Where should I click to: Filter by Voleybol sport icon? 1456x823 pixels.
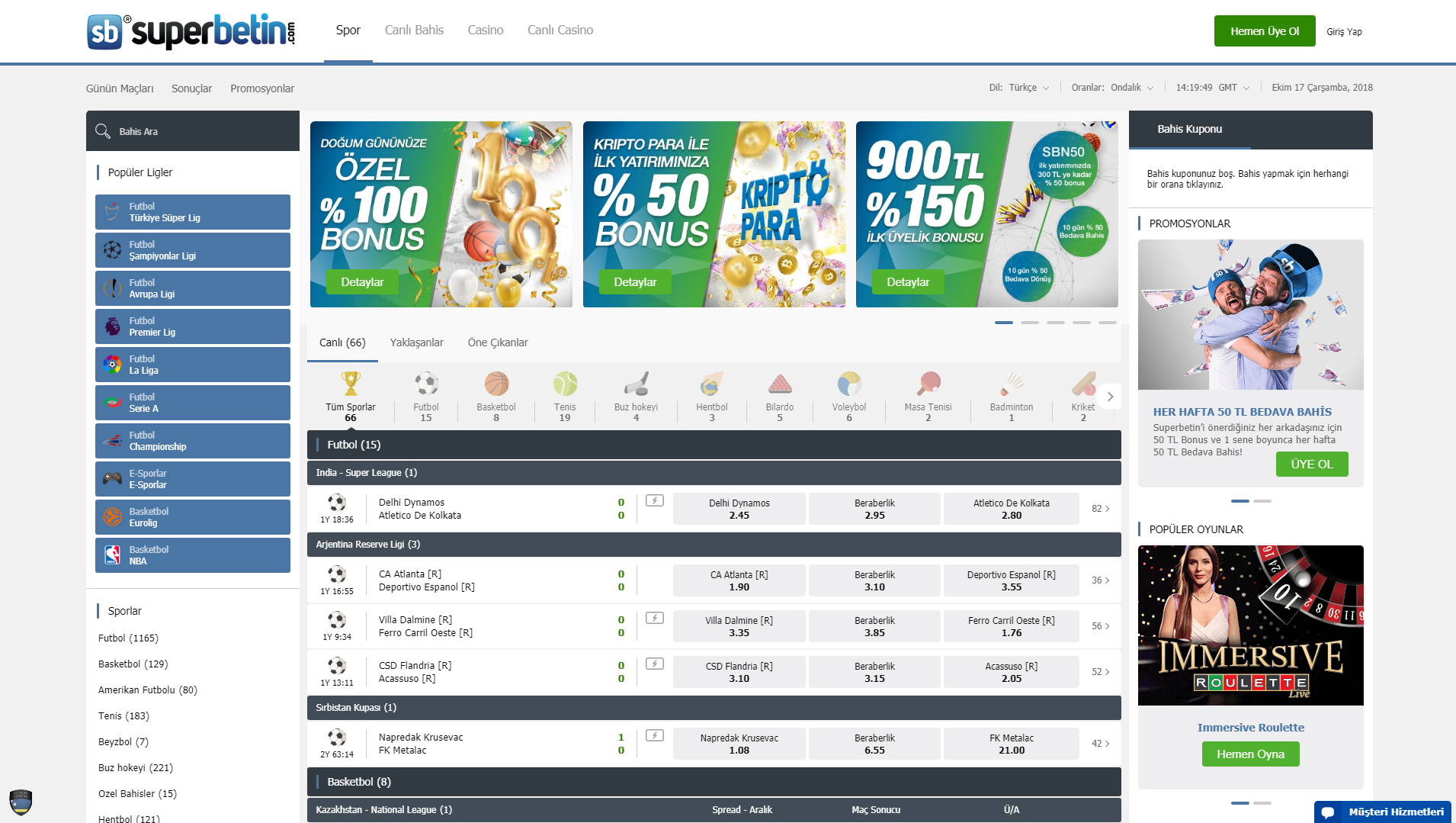848,384
